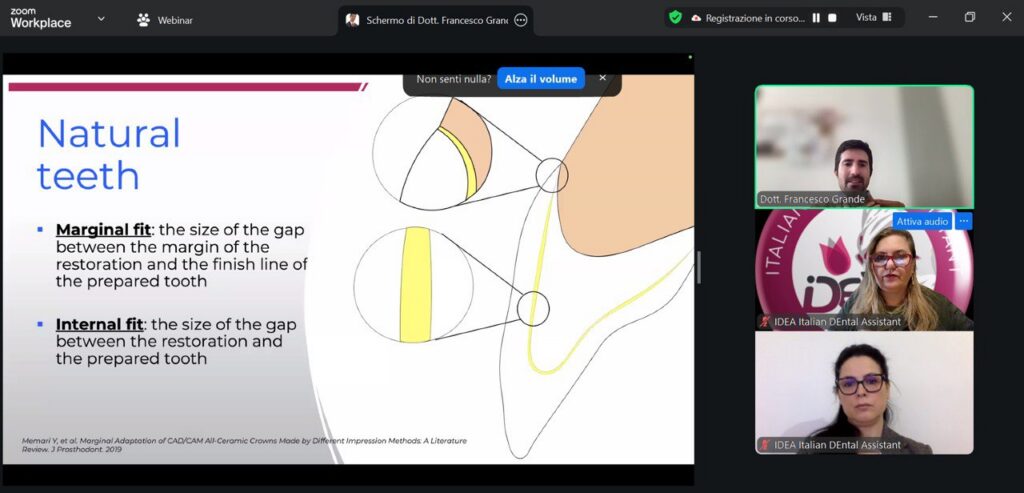Image resolution: width=1024 pixels, height=493 pixels.
Task: Open shared screen options ellipsis
Action: pyautogui.click(x=520, y=20)
